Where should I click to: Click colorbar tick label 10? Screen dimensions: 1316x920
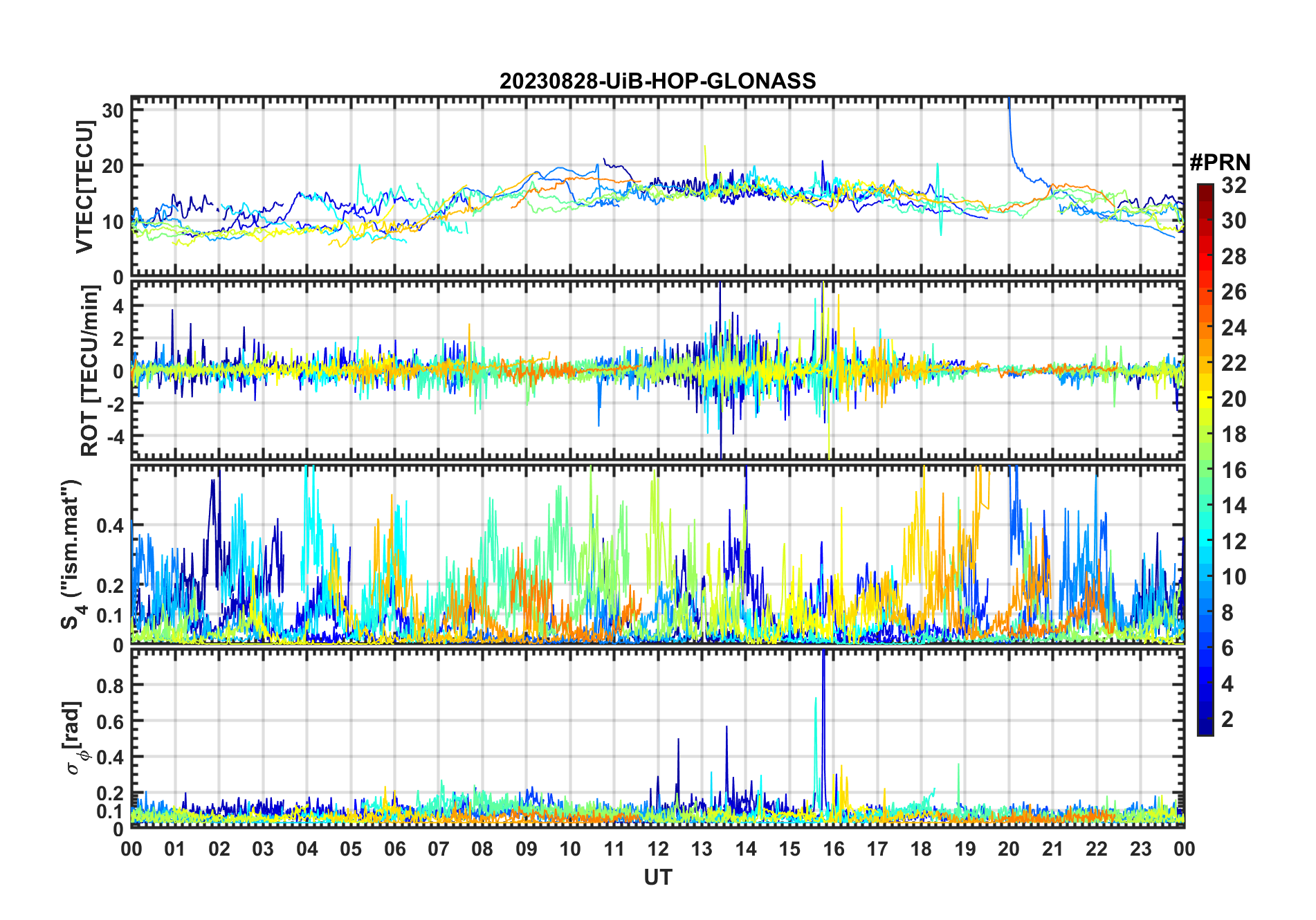[1234, 577]
